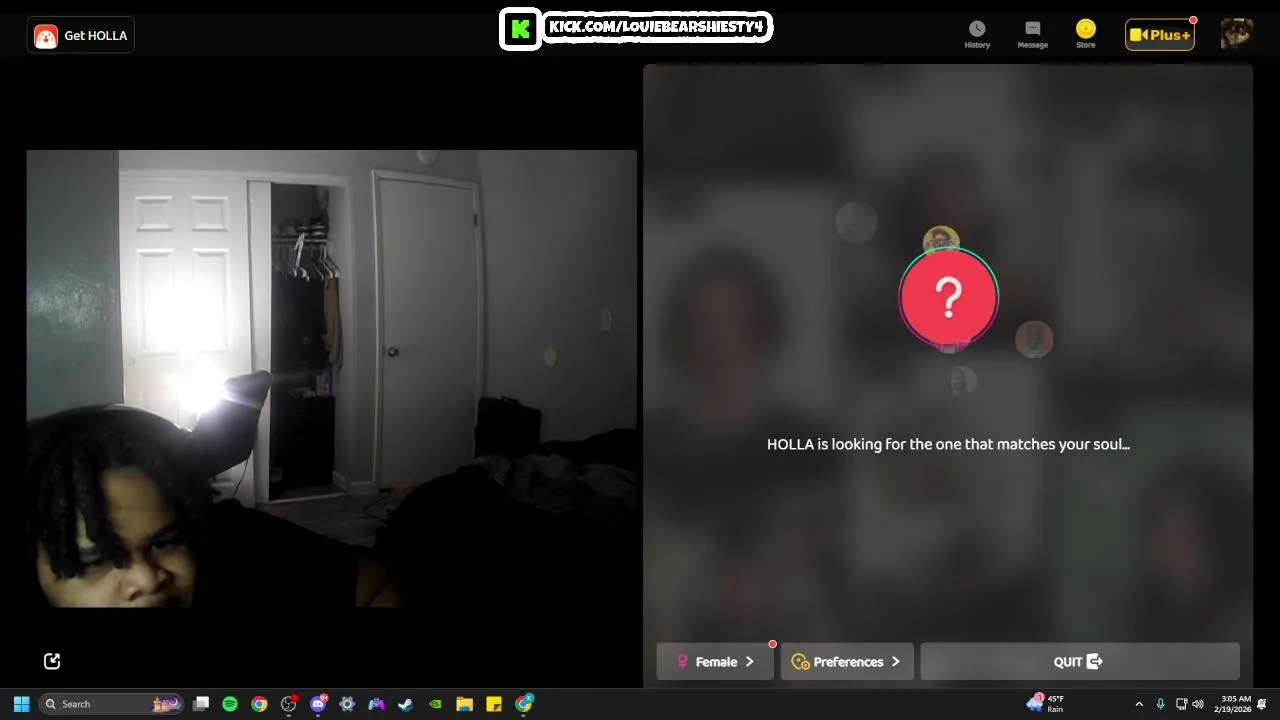Open the notification bell in the tray

point(1262,704)
